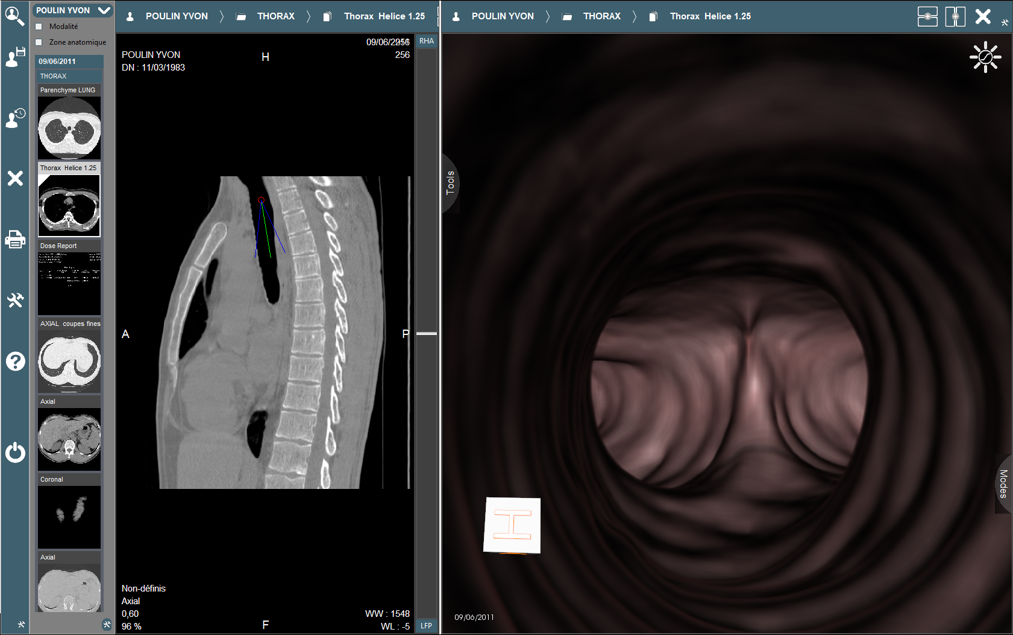Click Thorax Helice 1.25 breadcrumb in right viewer
1013x635 pixels.
click(710, 16)
